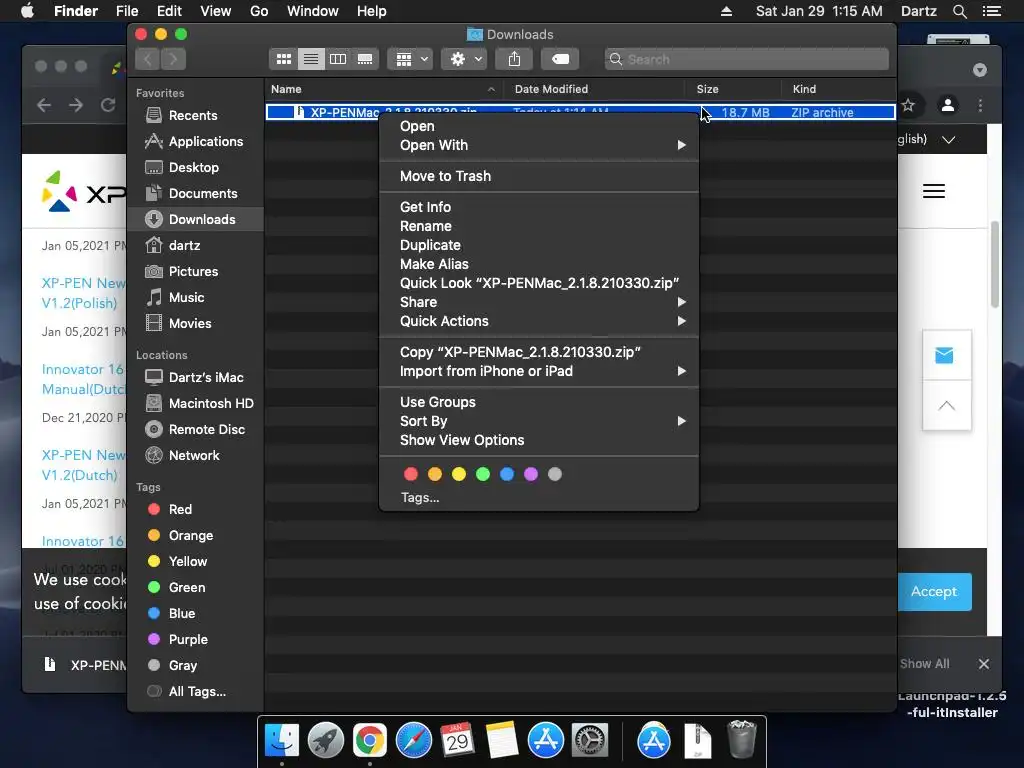Image resolution: width=1024 pixels, height=768 pixels.
Task: Choose Show View Options
Action: [539, 440]
